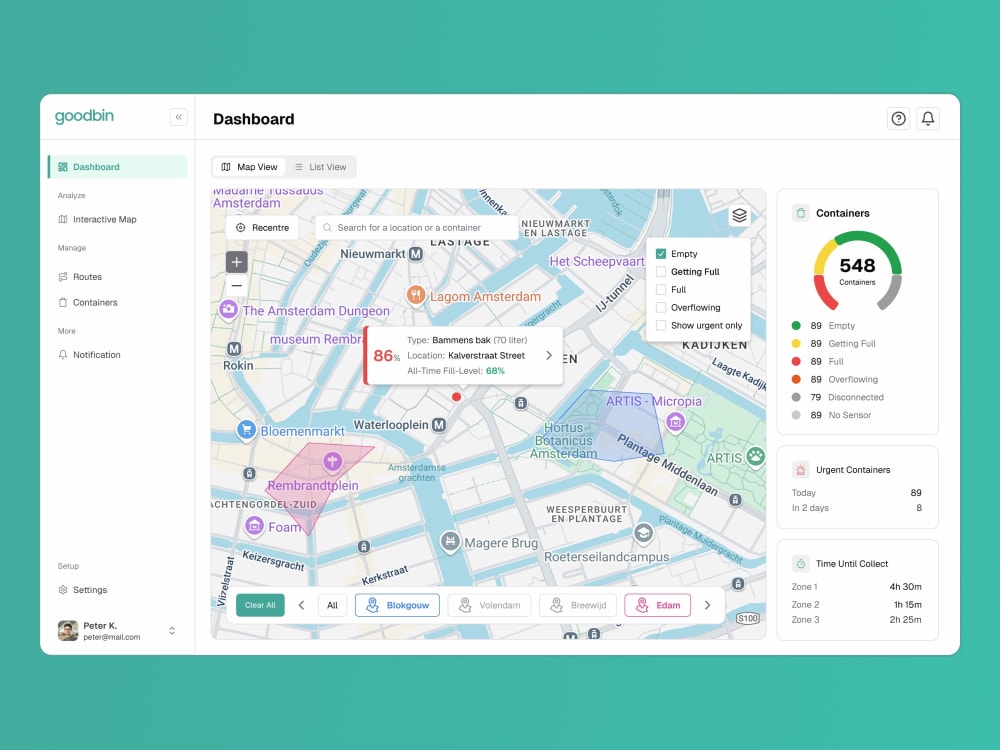This screenshot has width=1000, height=750.
Task: Click the Rokin metro icon
Action: click(234, 349)
